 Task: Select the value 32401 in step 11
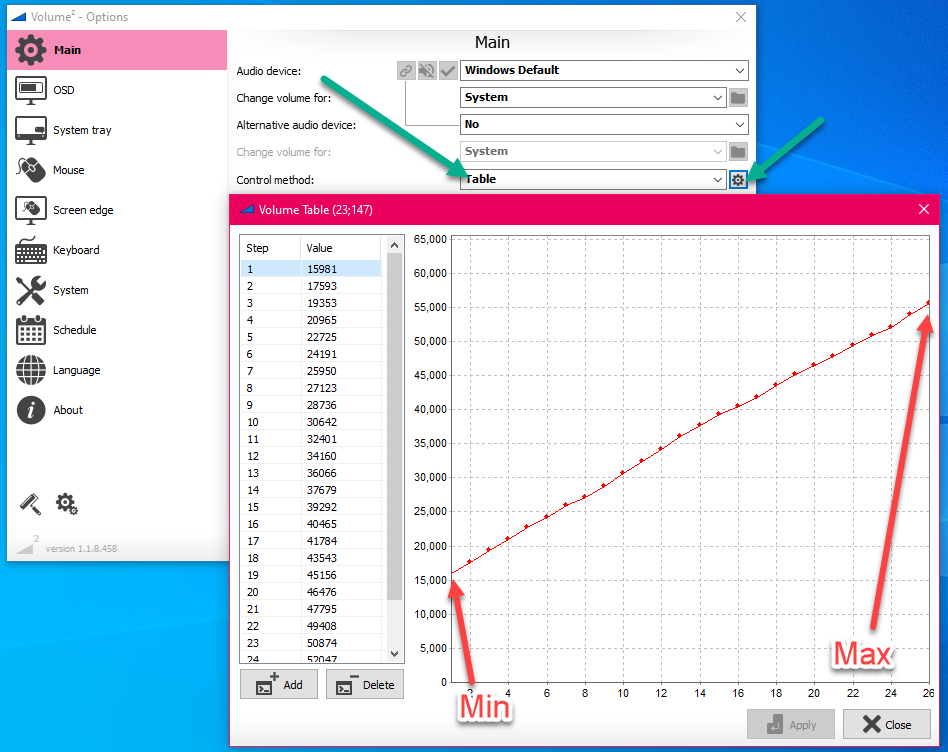[x=322, y=439]
